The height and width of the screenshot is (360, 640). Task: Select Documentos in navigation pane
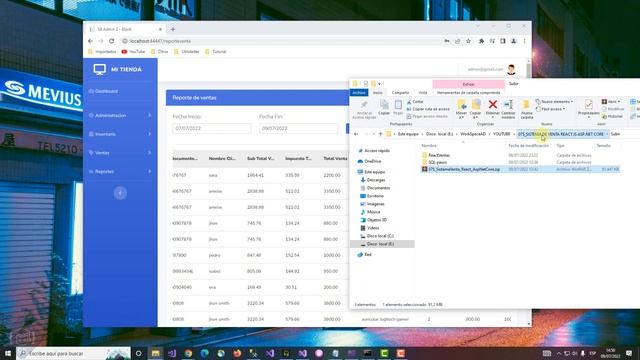pyautogui.click(x=378, y=188)
